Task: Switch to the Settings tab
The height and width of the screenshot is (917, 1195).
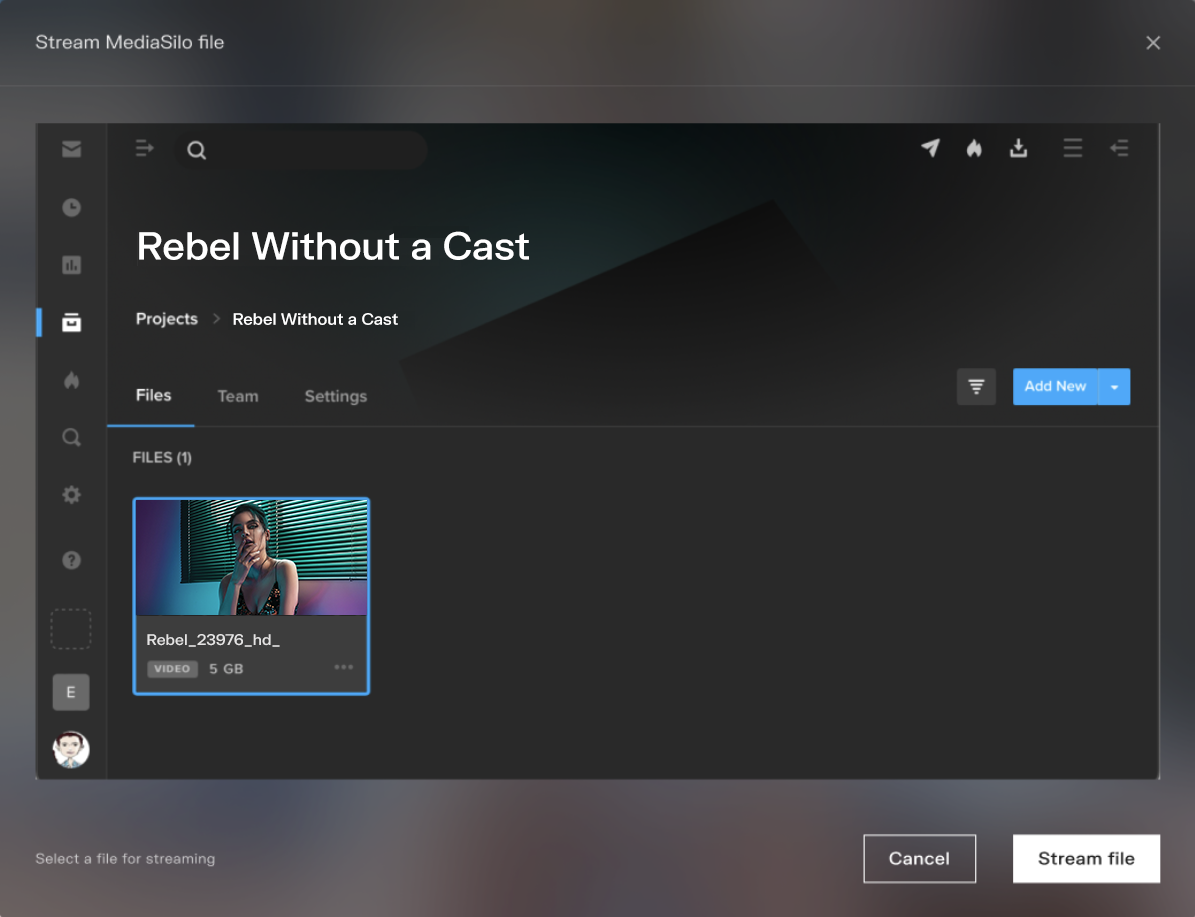Action: (x=335, y=396)
